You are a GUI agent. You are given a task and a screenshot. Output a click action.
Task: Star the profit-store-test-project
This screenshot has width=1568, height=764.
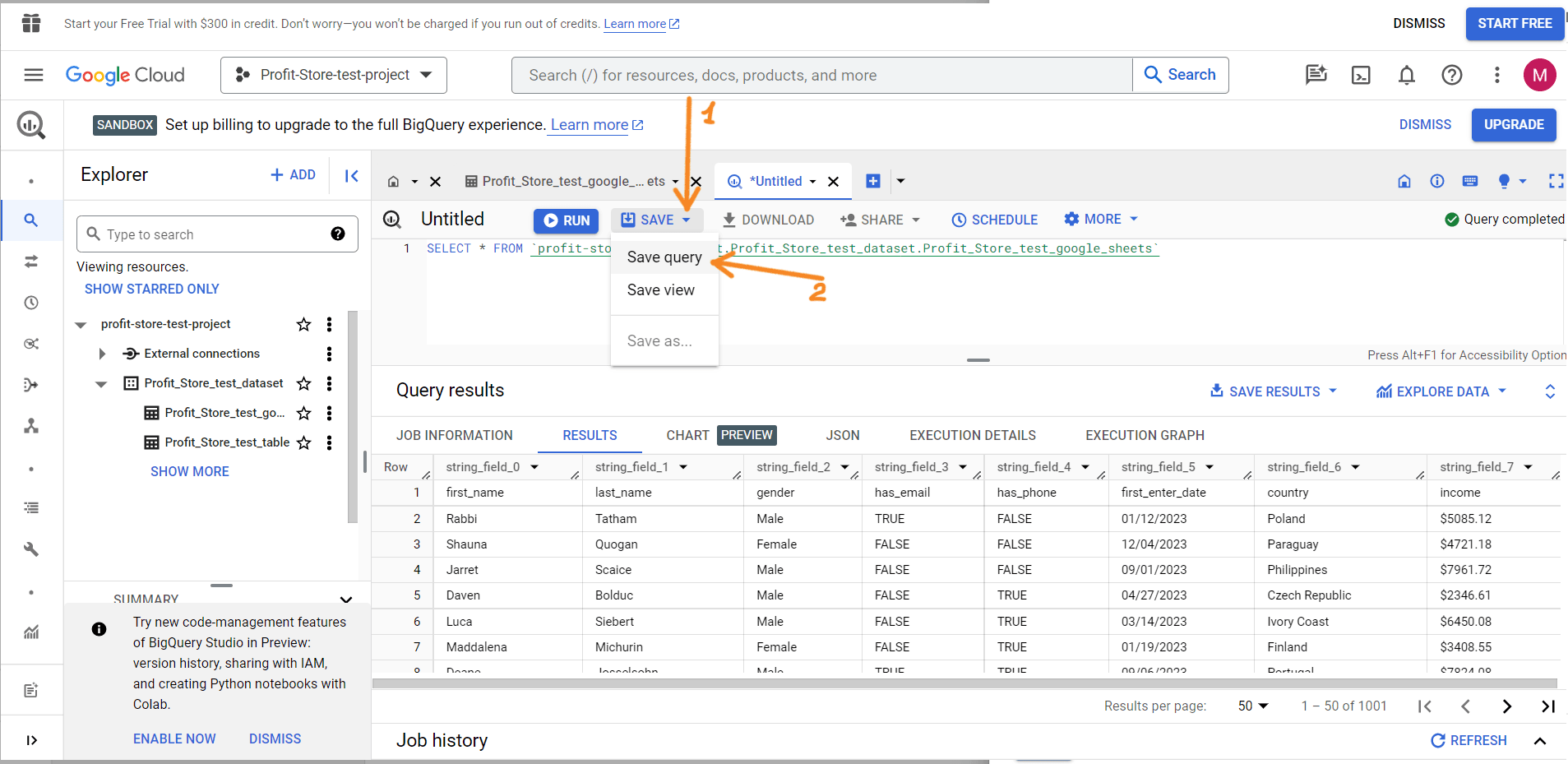304,324
